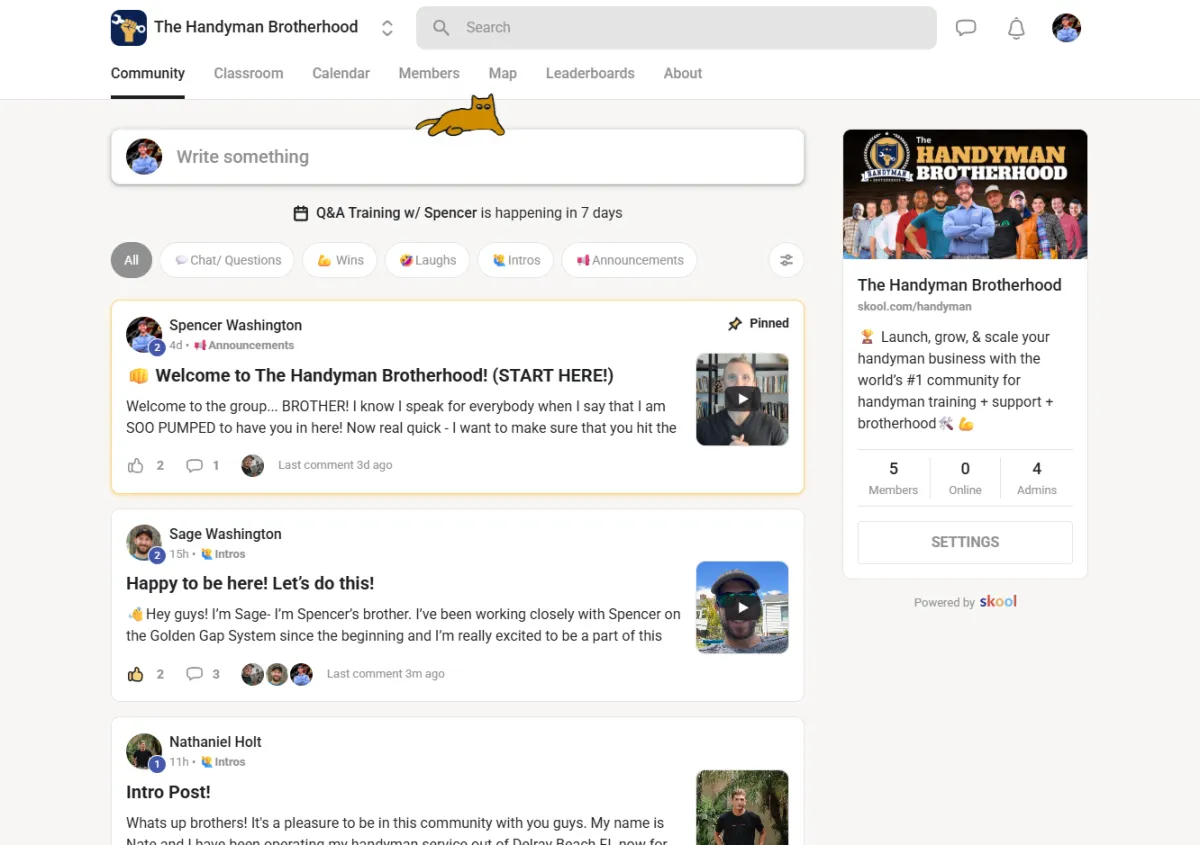Open the Calendar tab

coord(341,73)
